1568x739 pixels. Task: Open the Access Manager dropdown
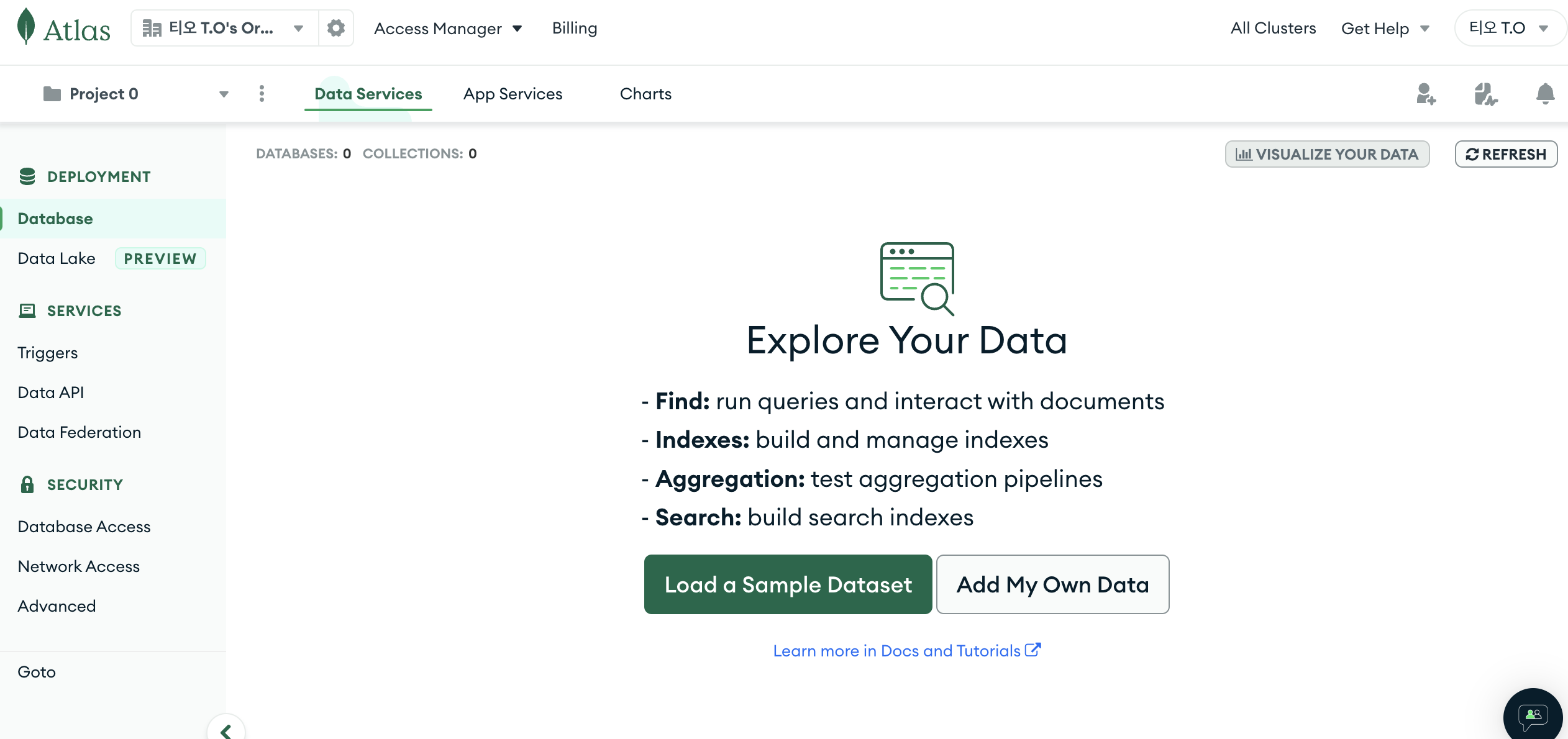449,29
